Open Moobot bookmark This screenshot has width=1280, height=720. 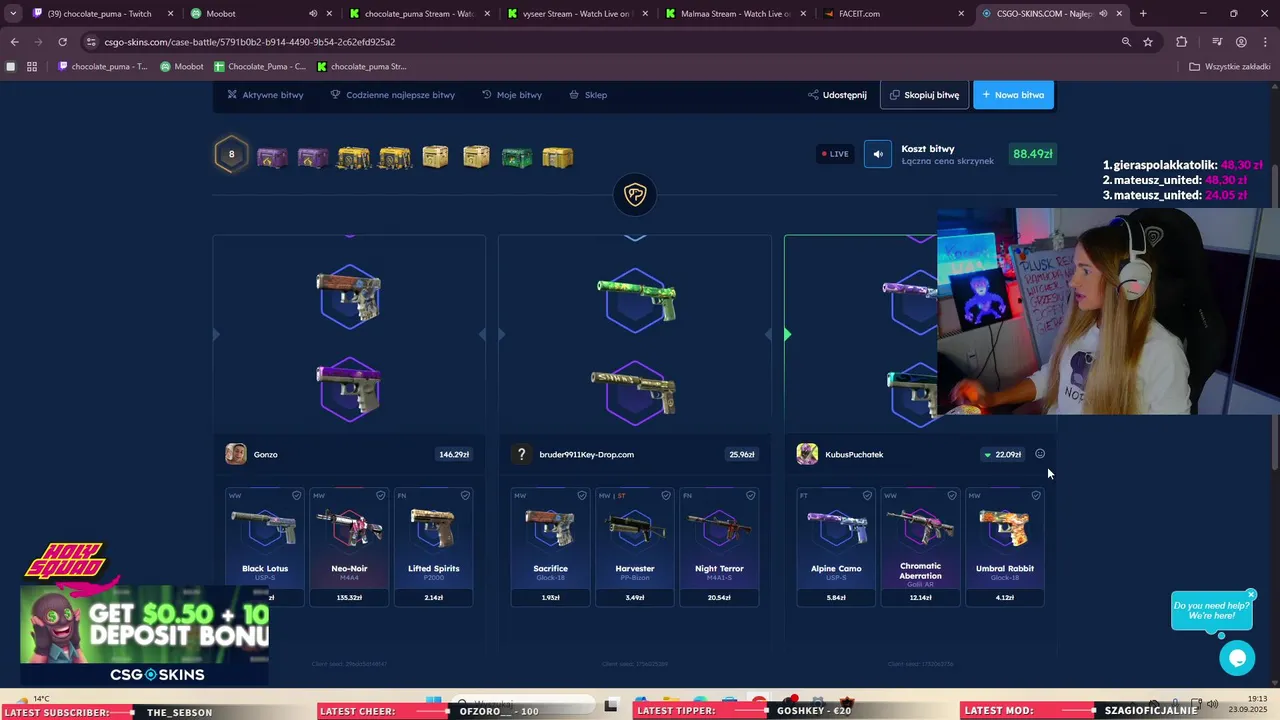(x=182, y=67)
